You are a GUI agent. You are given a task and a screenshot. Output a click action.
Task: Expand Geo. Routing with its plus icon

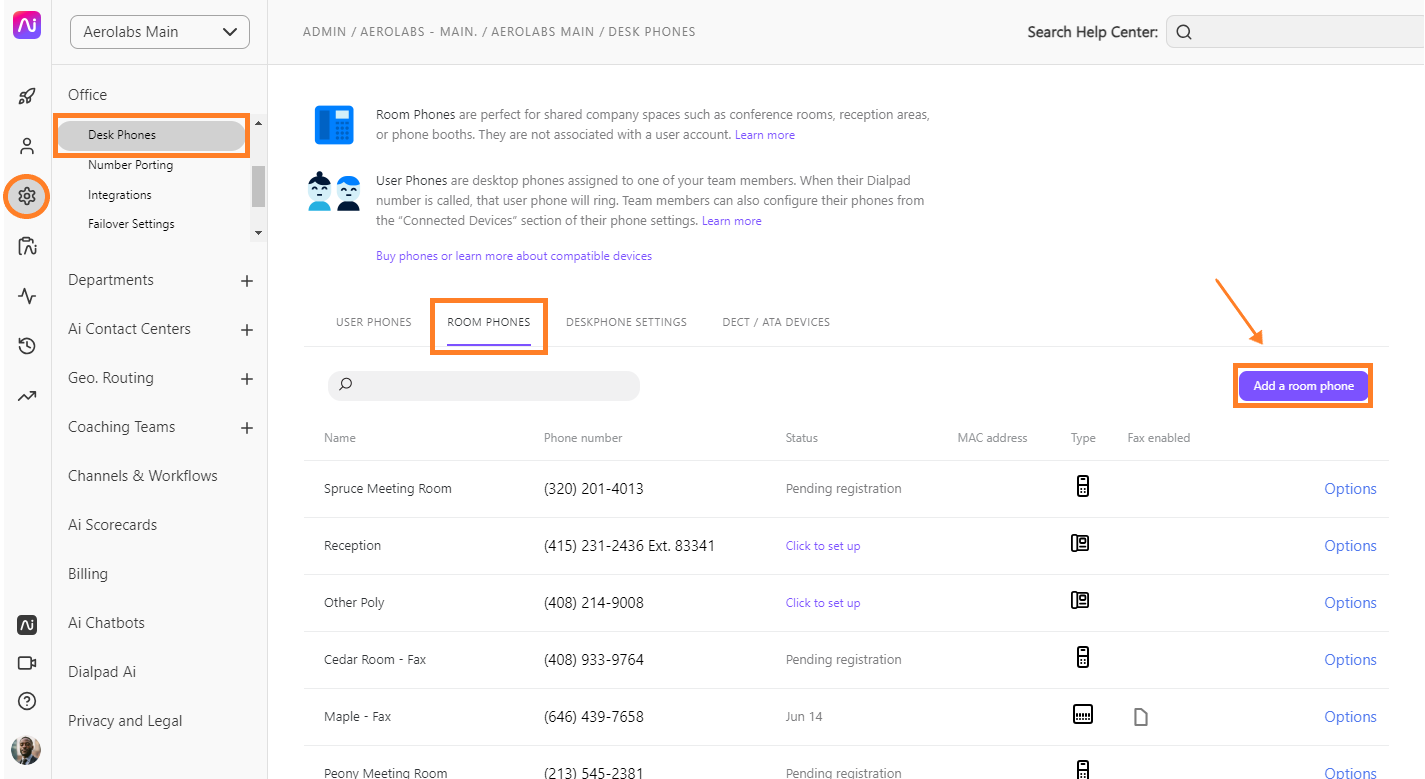click(247, 379)
